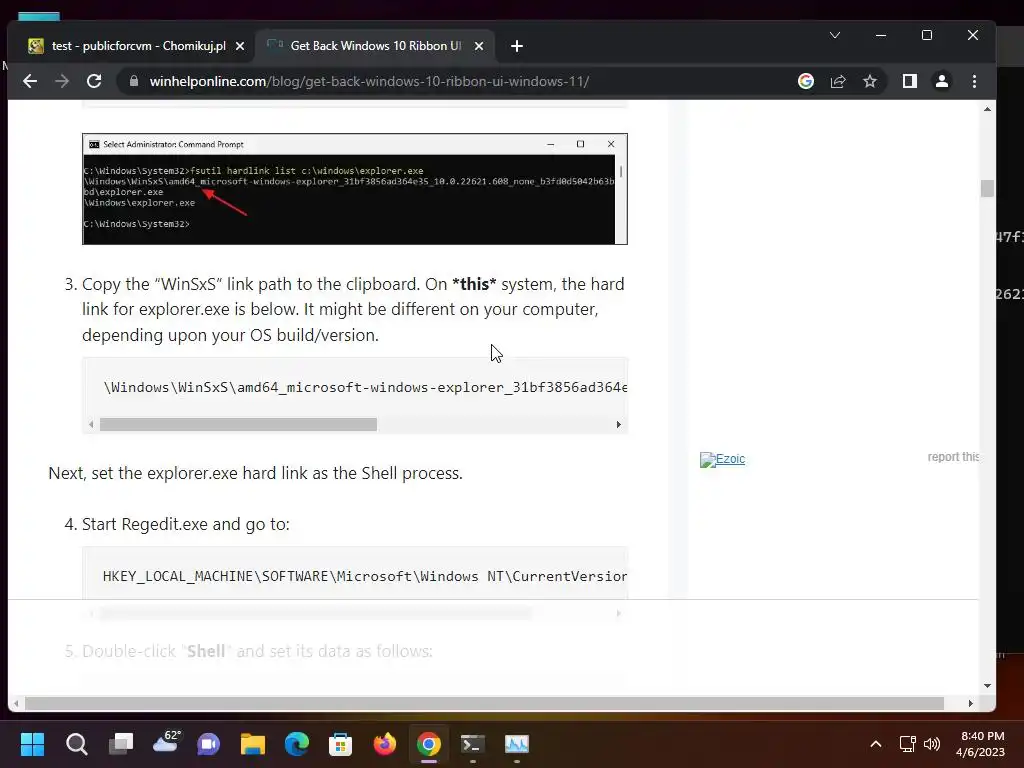Bookmark this page with the star icon
The height and width of the screenshot is (768, 1024).
pos(870,81)
